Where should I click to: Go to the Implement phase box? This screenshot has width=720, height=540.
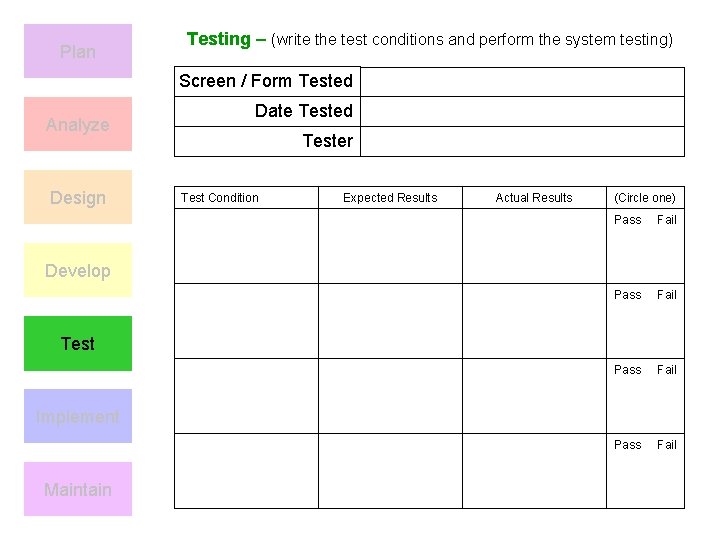(78, 416)
